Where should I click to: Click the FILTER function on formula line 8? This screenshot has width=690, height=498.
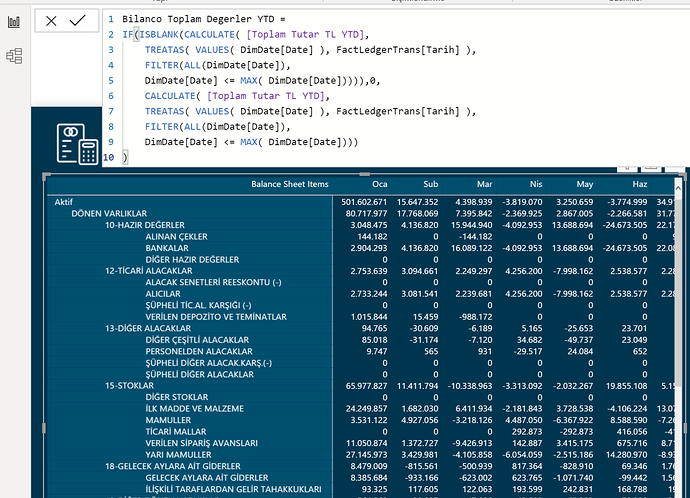[x=161, y=127]
